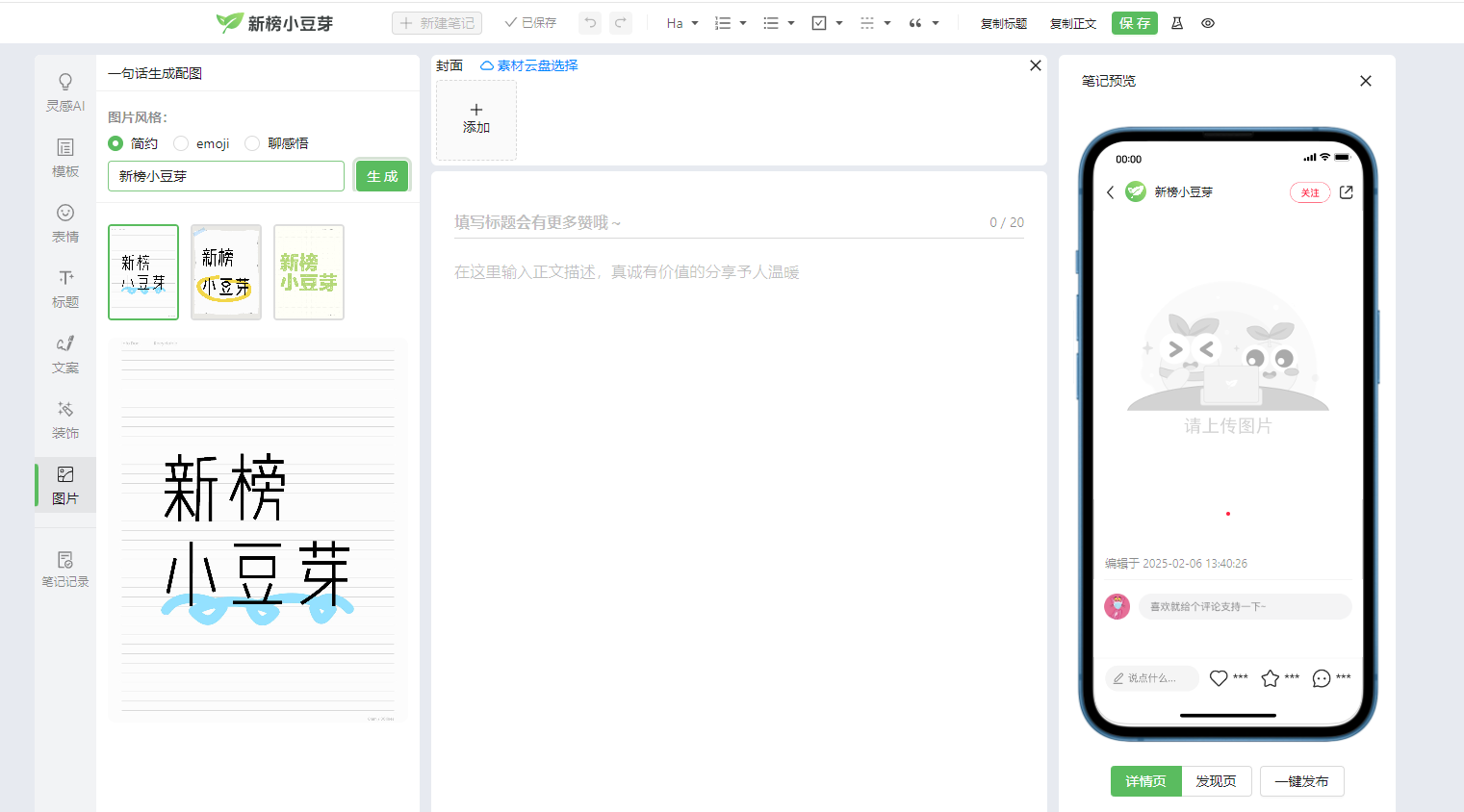Click the green 保存 button
Screen dimensions: 1464x812
pyautogui.click(x=1135, y=23)
